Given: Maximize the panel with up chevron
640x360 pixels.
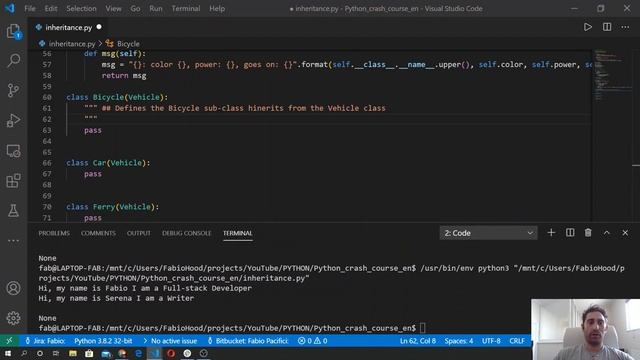Looking at the screenshot, I should pyautogui.click(x=607, y=233).
